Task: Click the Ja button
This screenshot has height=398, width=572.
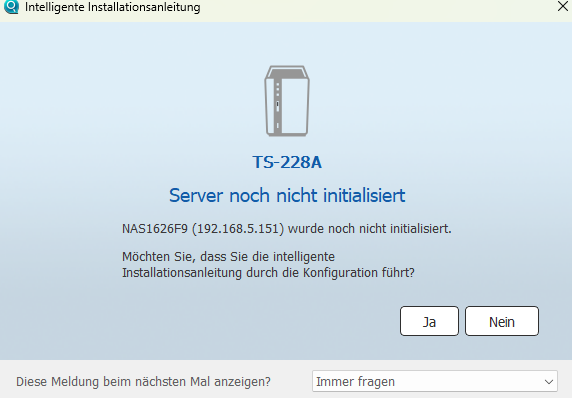Action: coord(429,321)
